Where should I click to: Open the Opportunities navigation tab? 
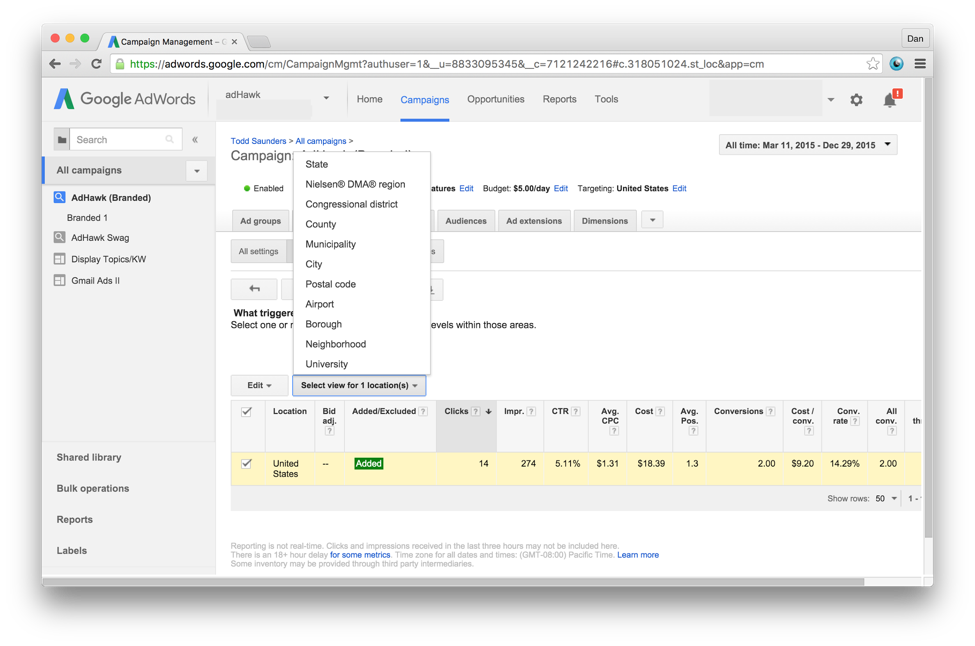tap(496, 99)
